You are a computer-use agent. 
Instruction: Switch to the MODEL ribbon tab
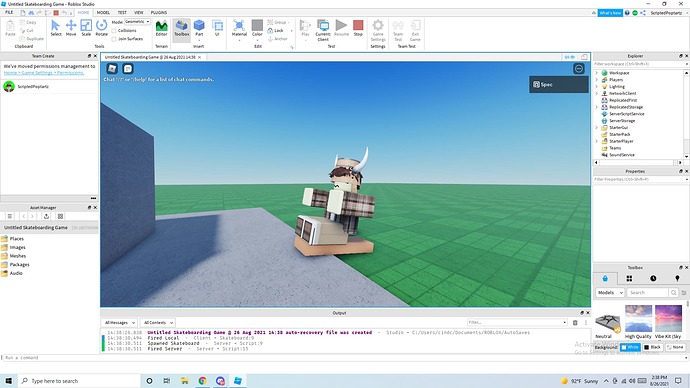click(103, 12)
